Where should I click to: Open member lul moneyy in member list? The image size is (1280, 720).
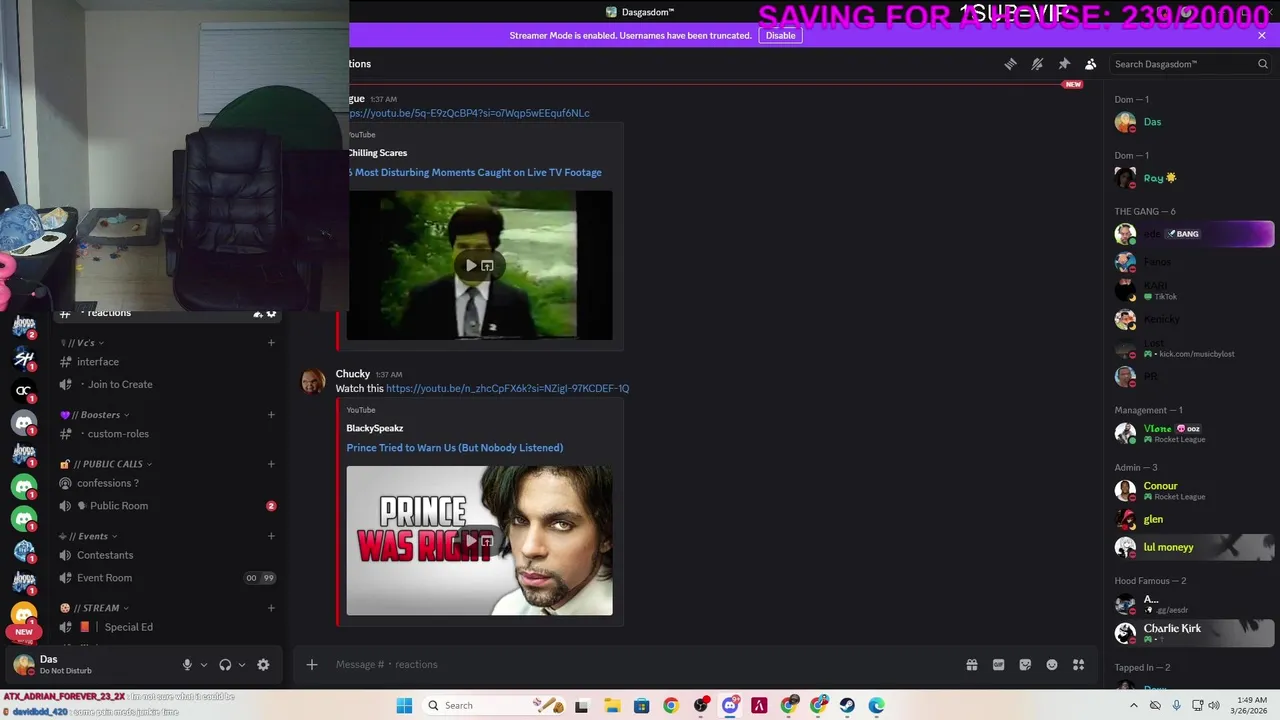coord(1192,547)
